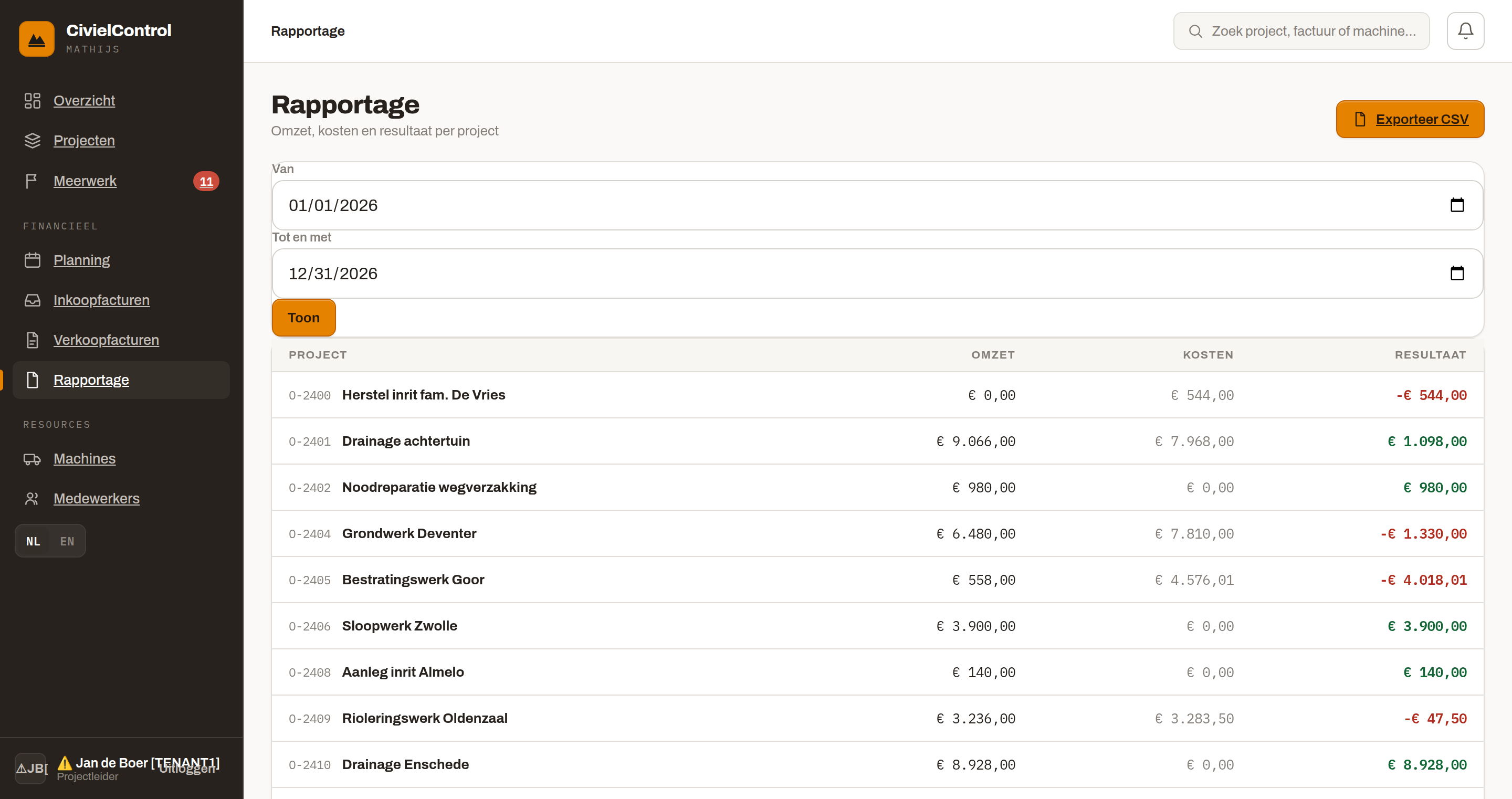Click result value -€ 4.018,01

click(1423, 580)
